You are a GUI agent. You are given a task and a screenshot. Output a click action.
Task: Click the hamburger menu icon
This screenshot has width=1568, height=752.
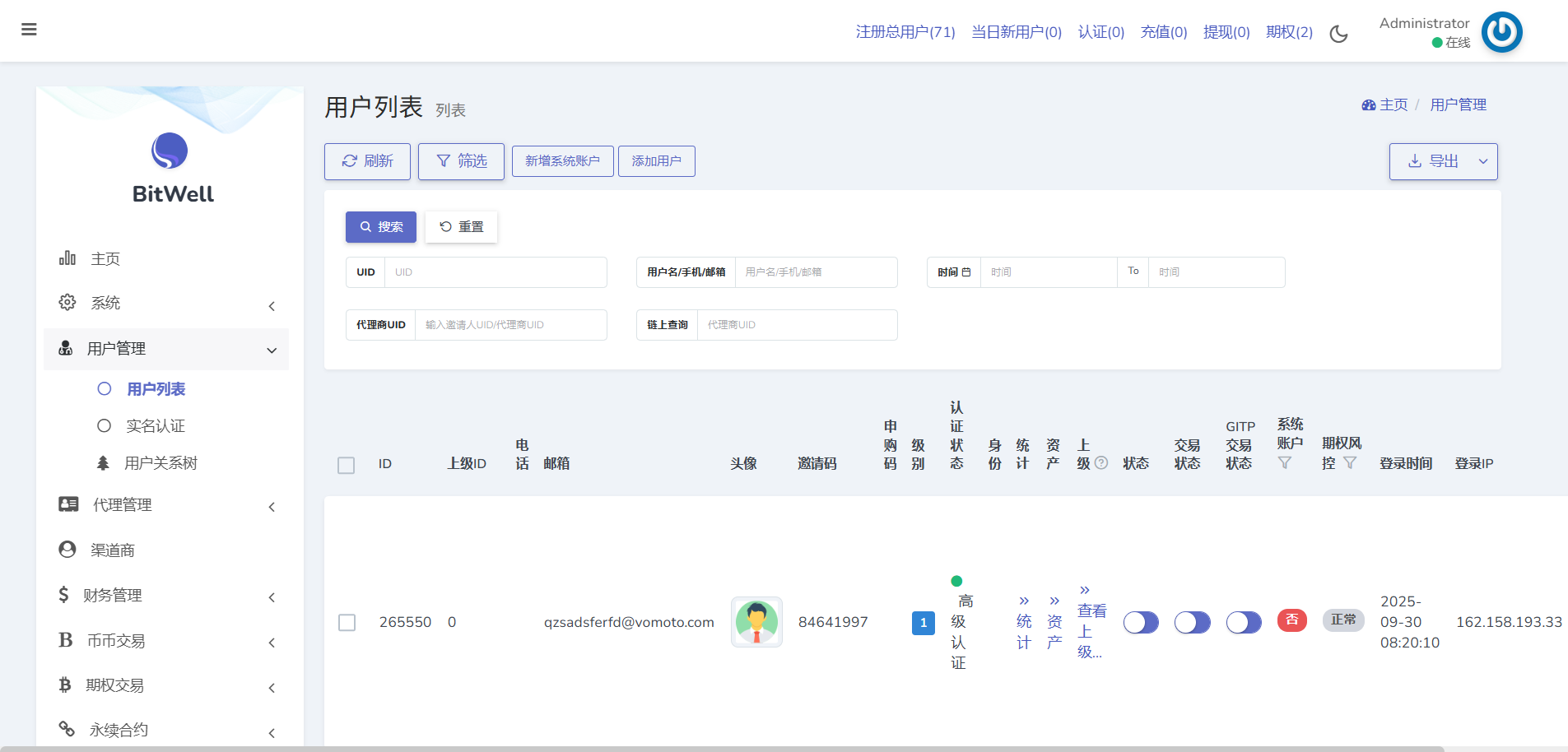tap(29, 30)
